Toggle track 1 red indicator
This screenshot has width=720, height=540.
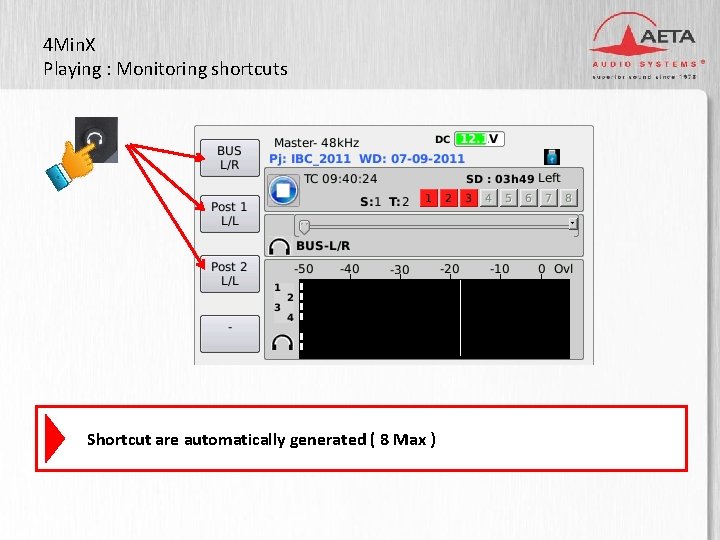(x=428, y=198)
